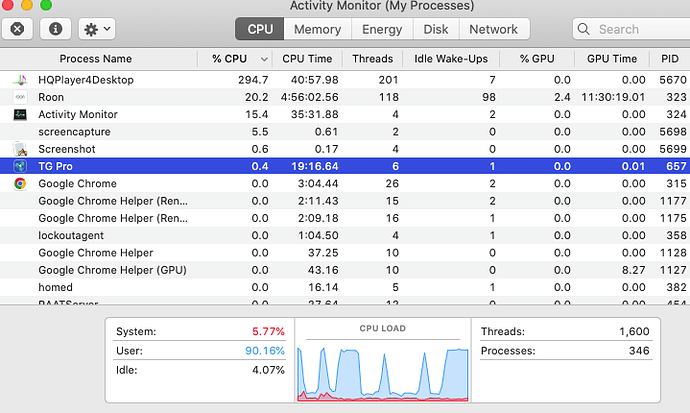Click the HQPlayer4Desktop app icon
The height and width of the screenshot is (413, 690).
[20, 80]
